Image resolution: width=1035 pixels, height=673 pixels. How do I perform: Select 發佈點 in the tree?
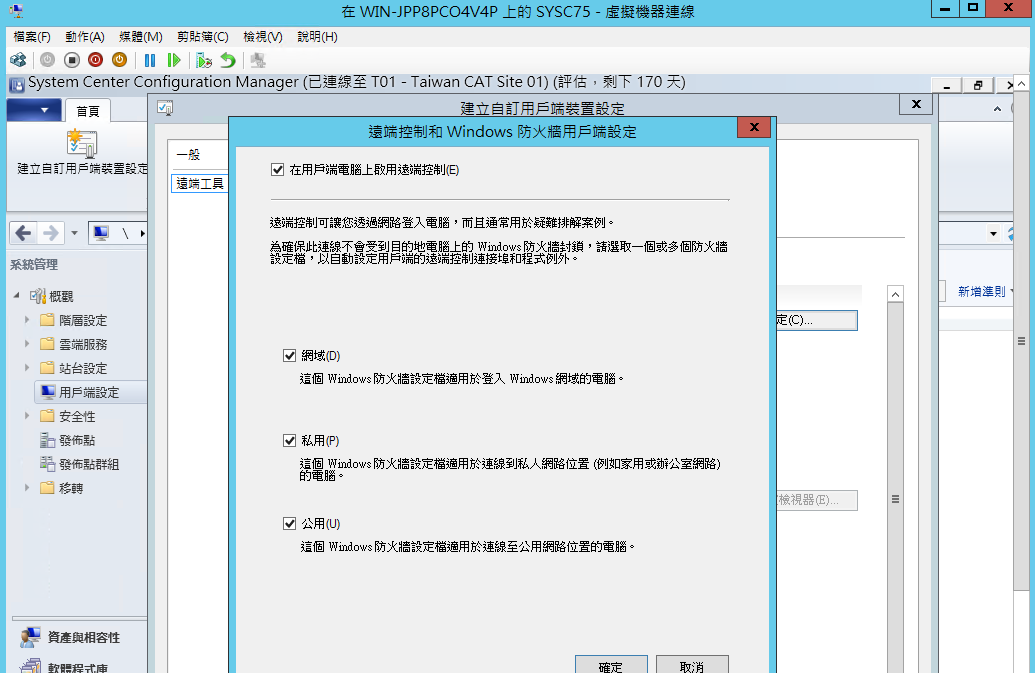[x=77, y=440]
